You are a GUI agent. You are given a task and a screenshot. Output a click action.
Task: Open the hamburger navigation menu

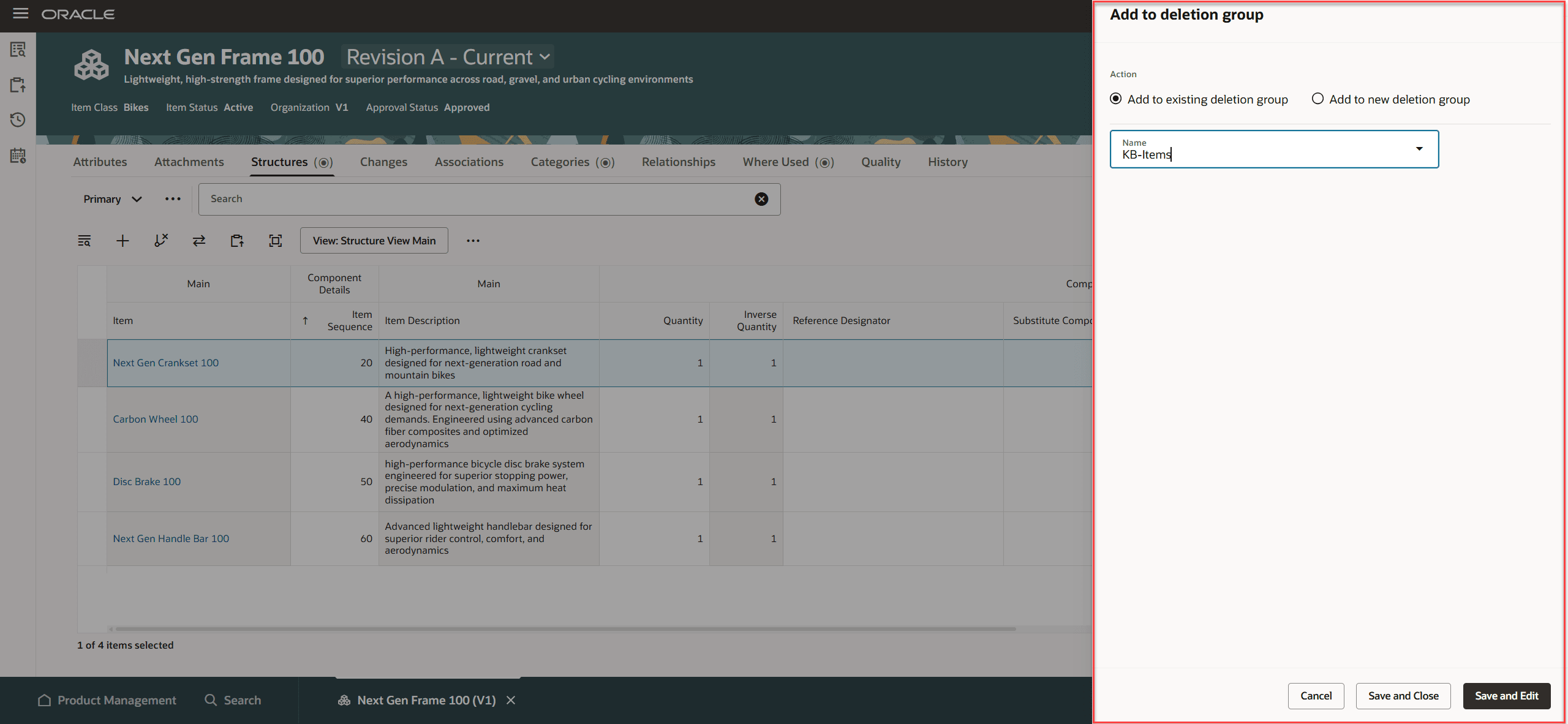point(21,13)
